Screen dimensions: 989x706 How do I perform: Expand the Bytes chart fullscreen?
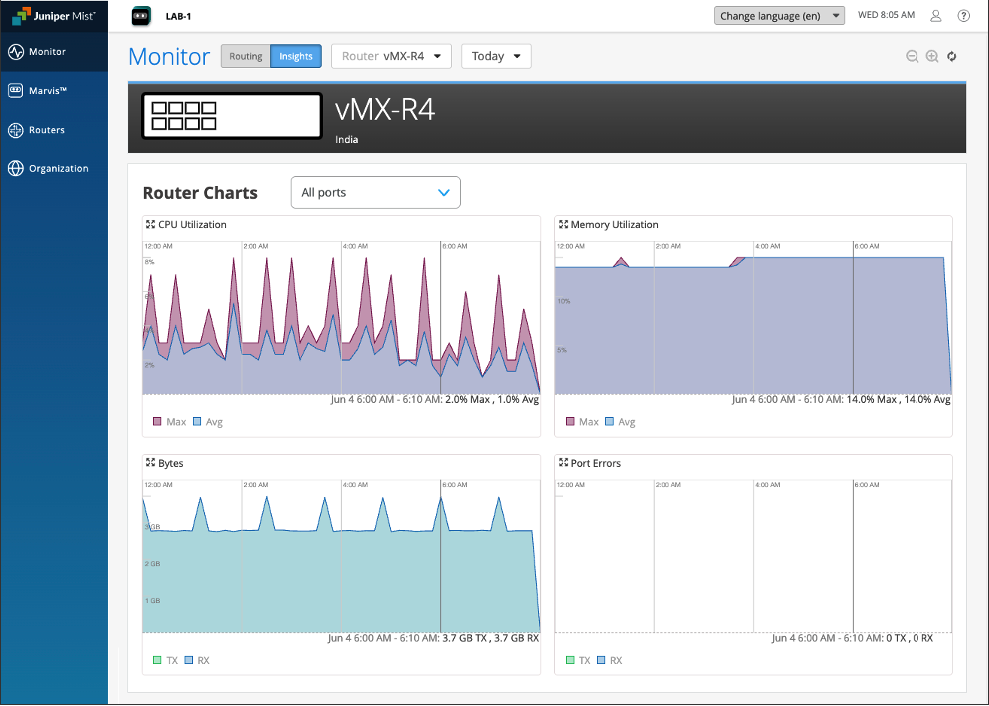point(150,464)
